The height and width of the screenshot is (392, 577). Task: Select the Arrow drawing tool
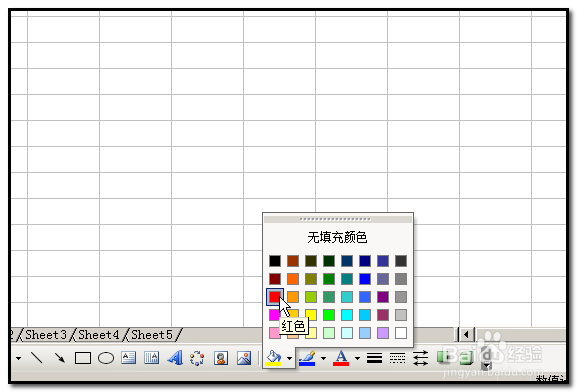(x=59, y=357)
